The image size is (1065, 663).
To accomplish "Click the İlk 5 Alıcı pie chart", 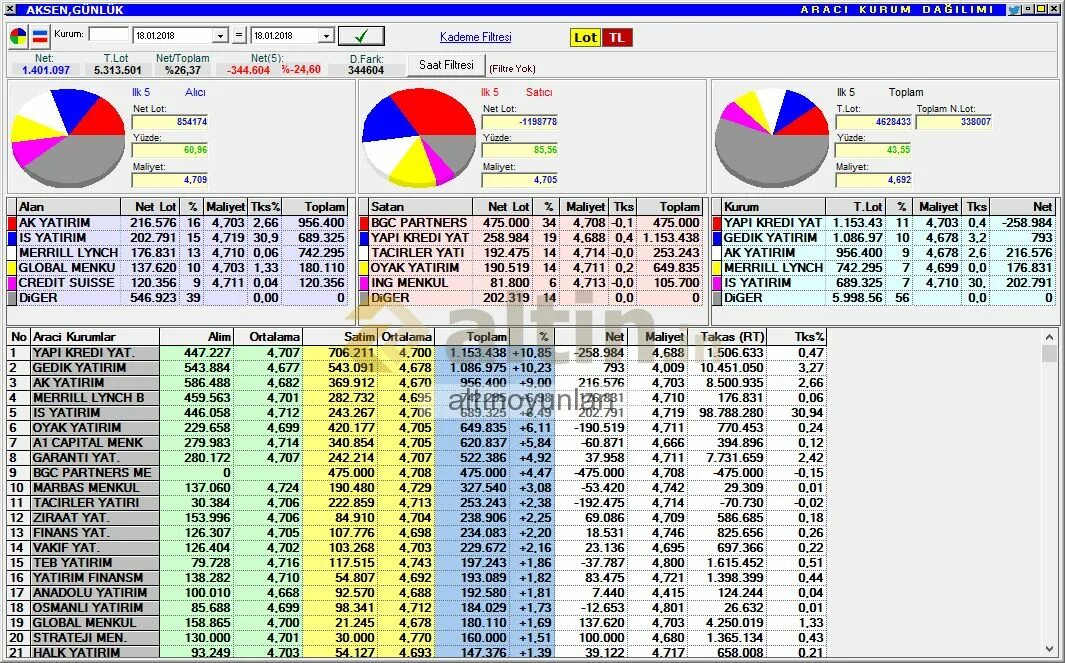I will pyautogui.click(x=68, y=138).
